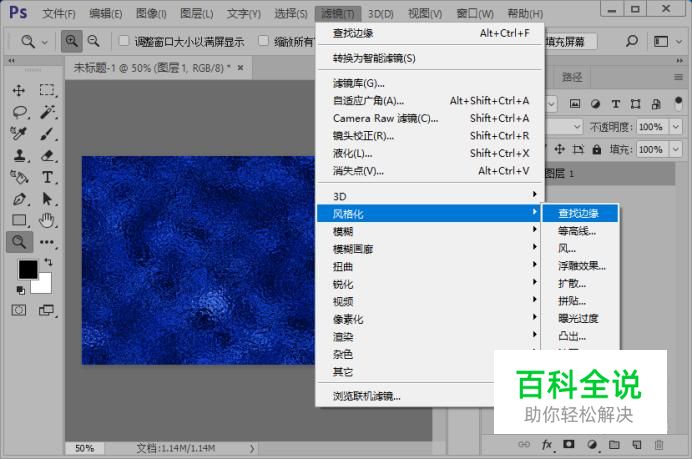This screenshot has width=692, height=459.
Task: Choose Zoom Out mode in options bar
Action: (94, 41)
